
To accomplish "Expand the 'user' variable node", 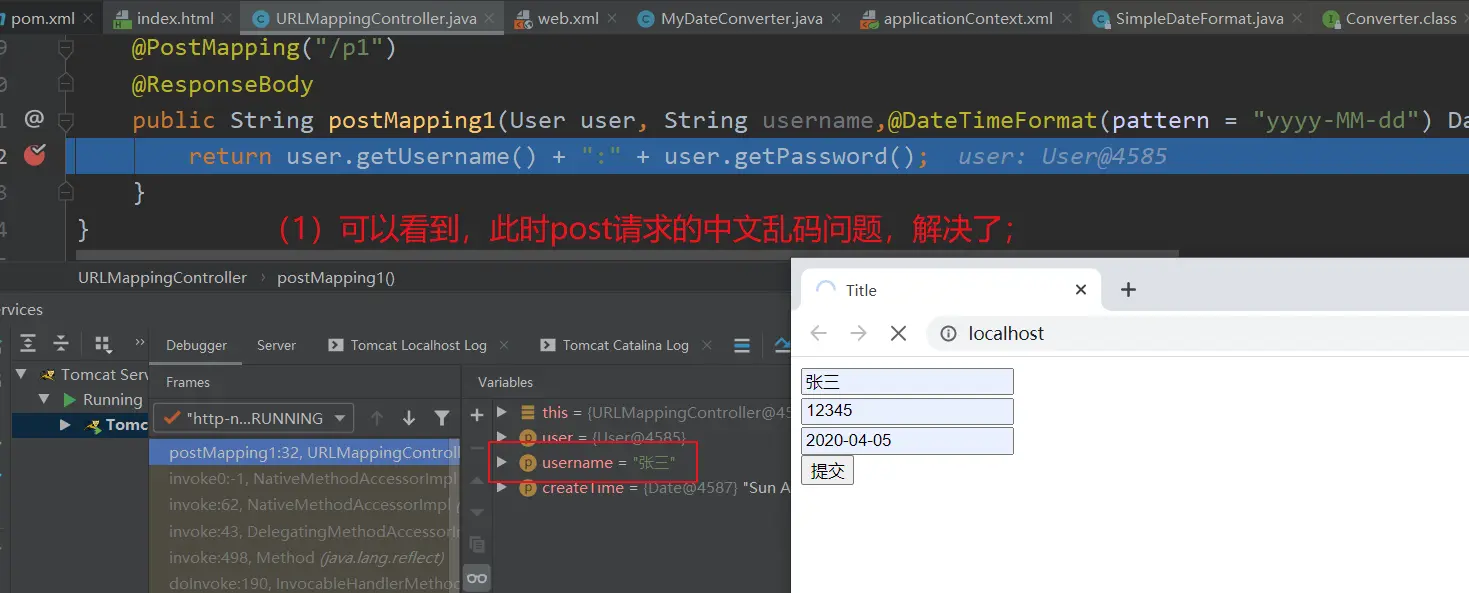I will click(x=502, y=437).
